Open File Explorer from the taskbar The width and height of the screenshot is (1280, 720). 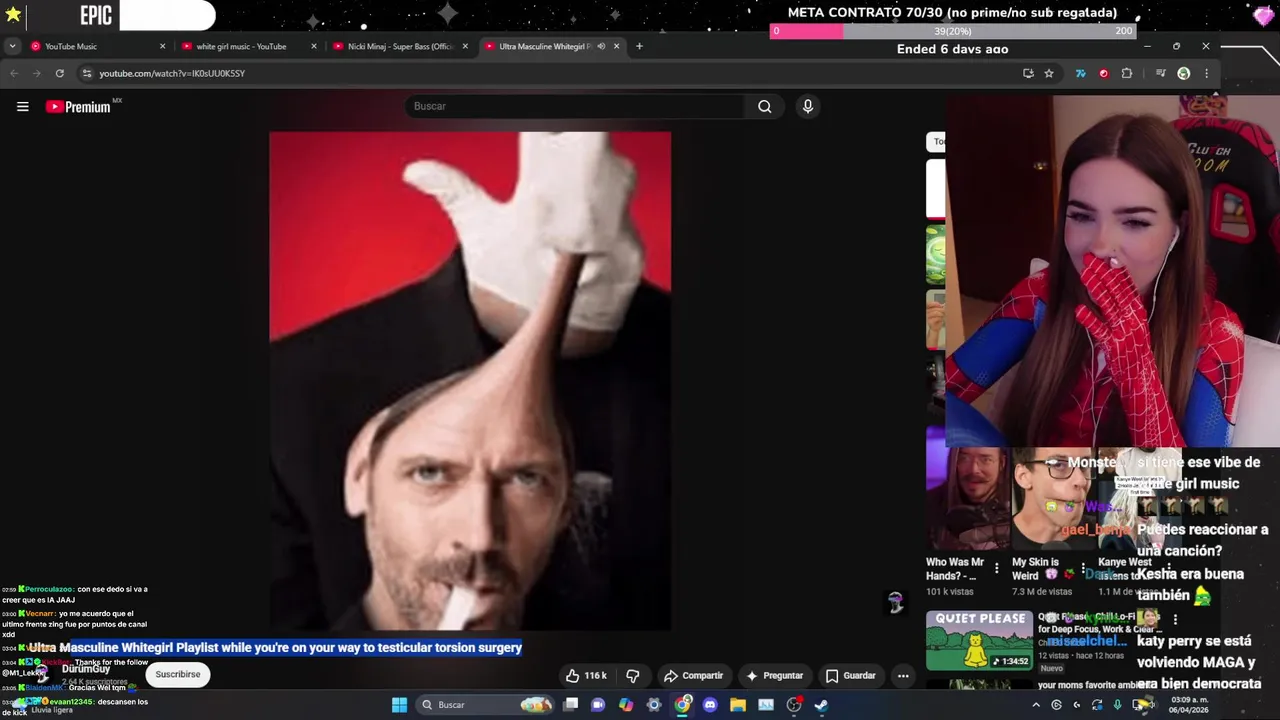(738, 705)
